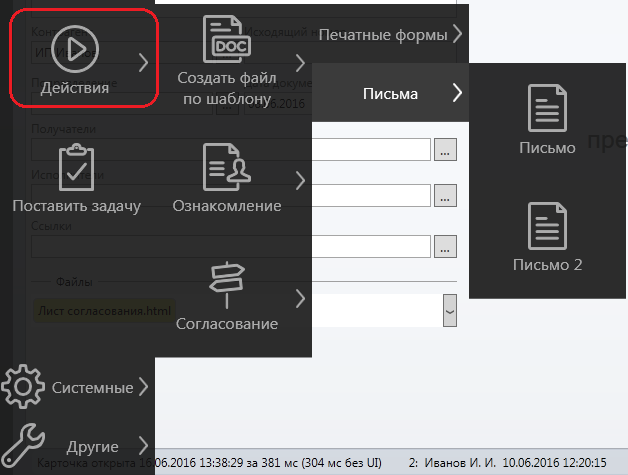The height and width of the screenshot is (475, 628).
Task: Expand the Письма submenu chevron
Action: coord(457,93)
